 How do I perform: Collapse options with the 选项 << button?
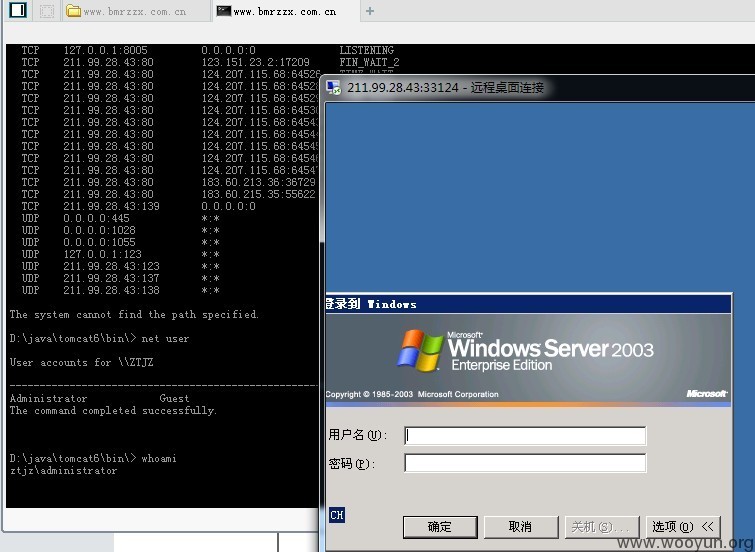(x=683, y=527)
